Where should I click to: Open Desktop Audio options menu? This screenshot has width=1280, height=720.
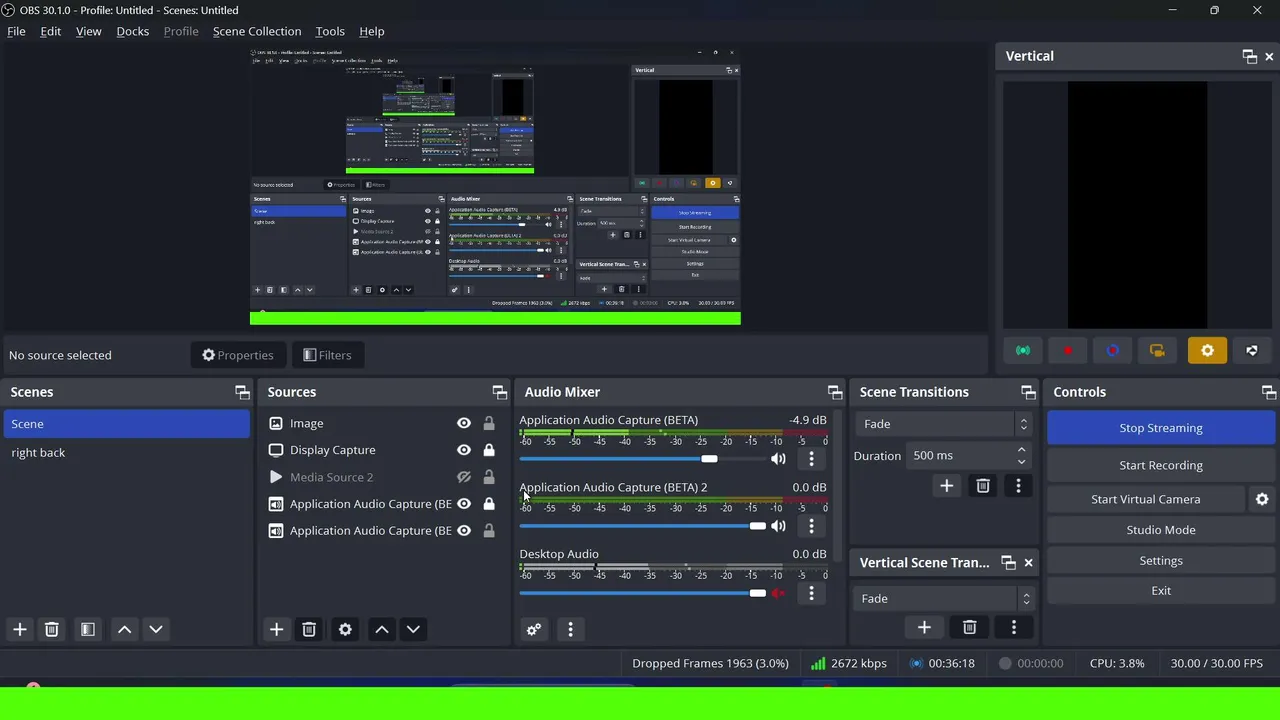[x=811, y=593]
